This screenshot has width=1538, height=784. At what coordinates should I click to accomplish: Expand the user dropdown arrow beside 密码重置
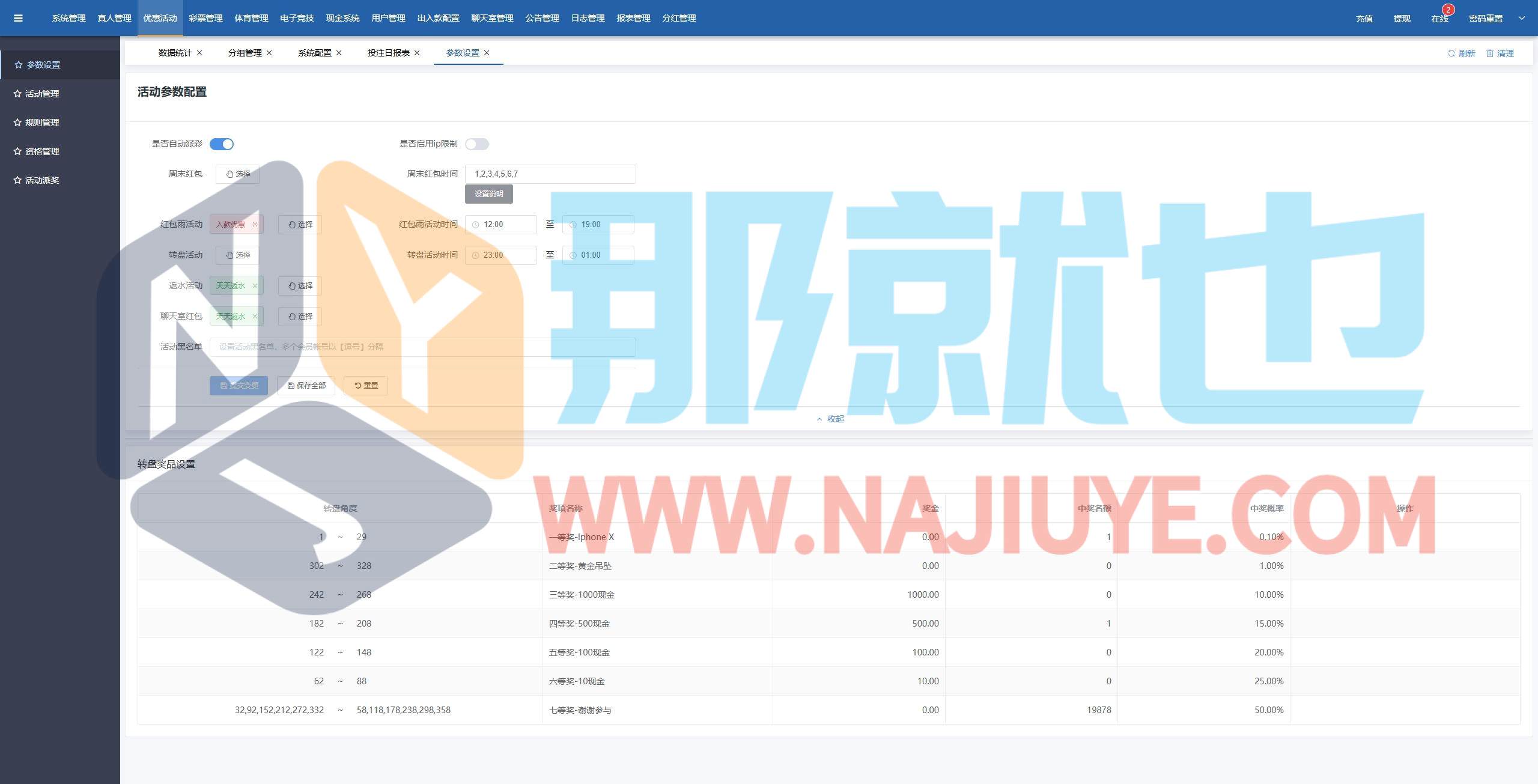coord(1522,18)
